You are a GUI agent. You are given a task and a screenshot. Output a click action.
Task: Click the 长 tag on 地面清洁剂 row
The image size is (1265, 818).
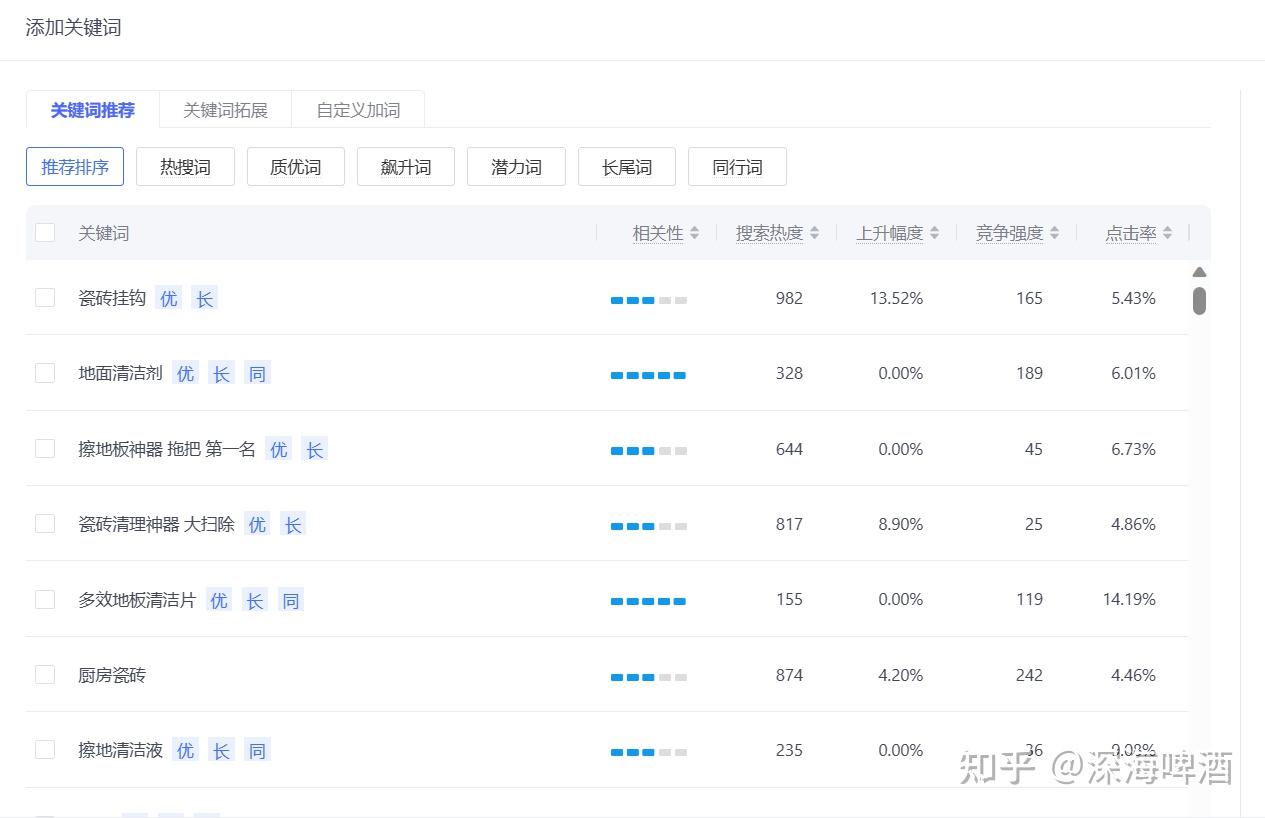221,373
